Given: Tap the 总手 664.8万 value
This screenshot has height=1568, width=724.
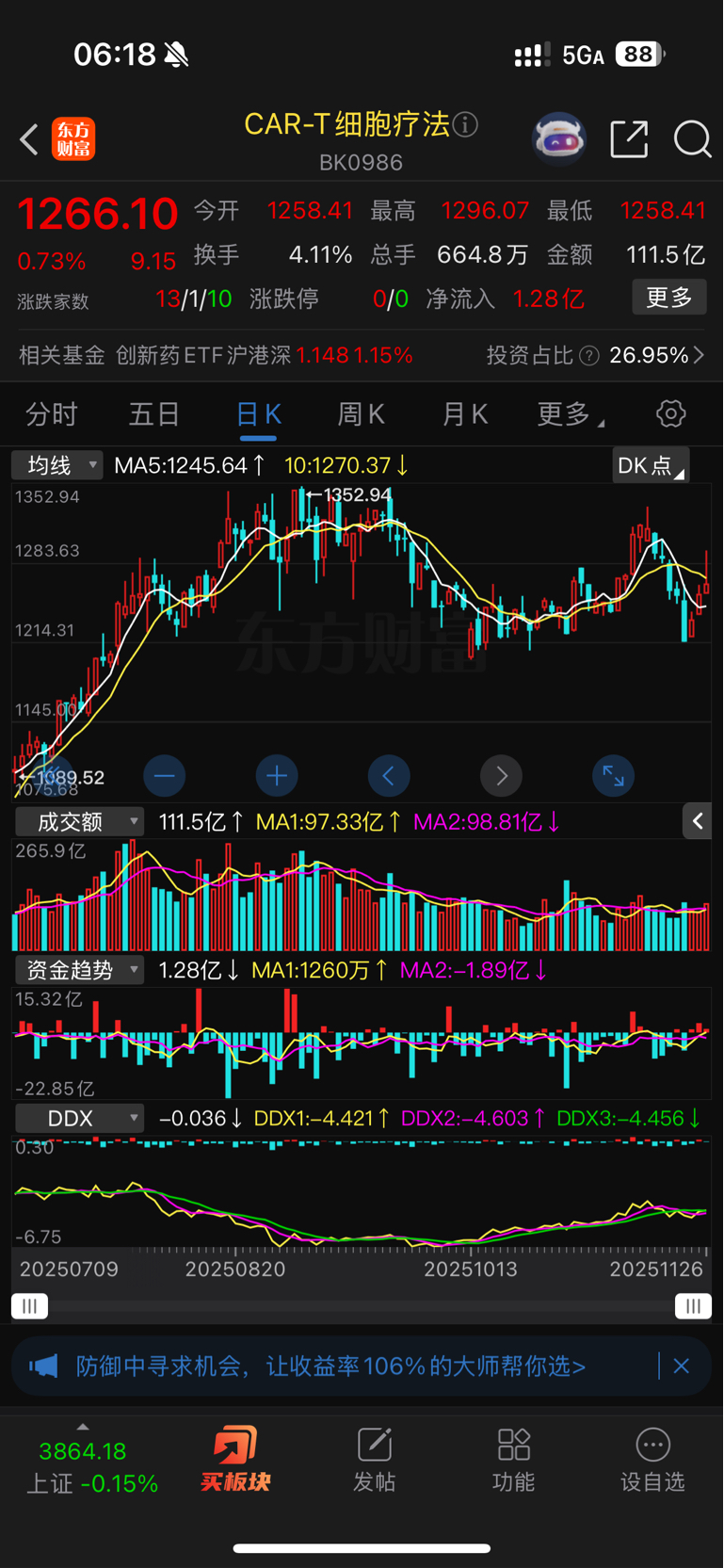Looking at the screenshot, I should click(483, 255).
